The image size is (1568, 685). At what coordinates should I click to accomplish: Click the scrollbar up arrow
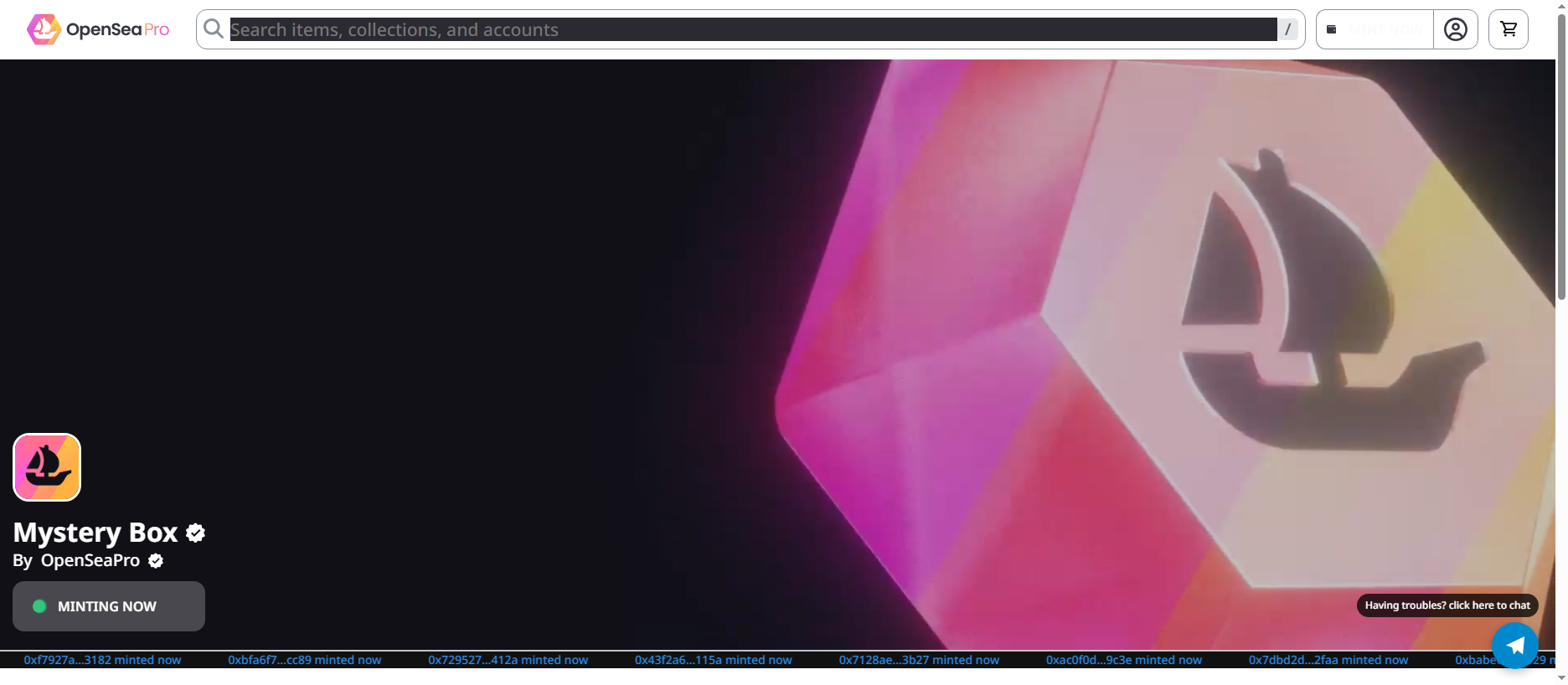pos(1561,4)
